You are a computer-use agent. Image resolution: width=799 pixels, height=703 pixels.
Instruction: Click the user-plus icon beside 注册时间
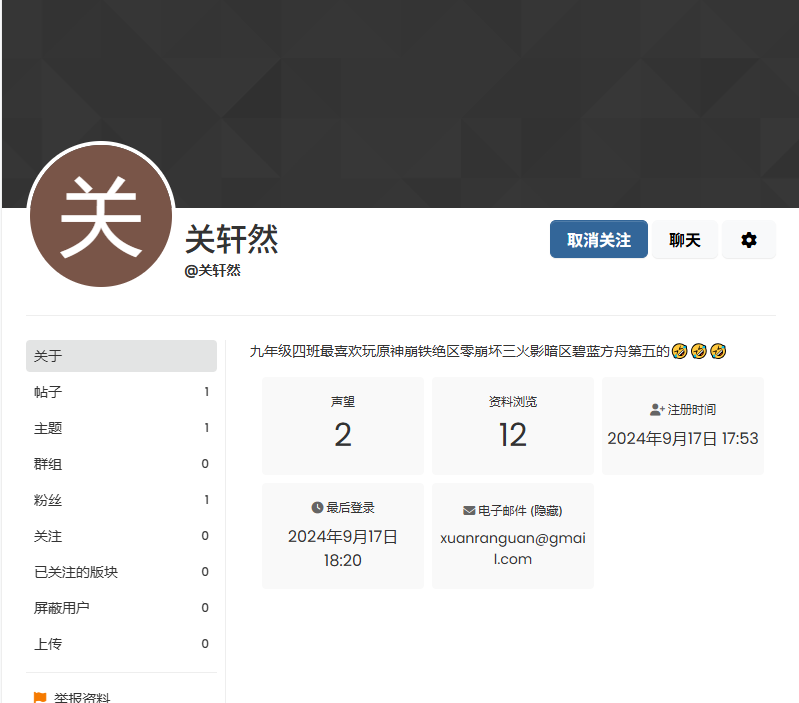657,410
